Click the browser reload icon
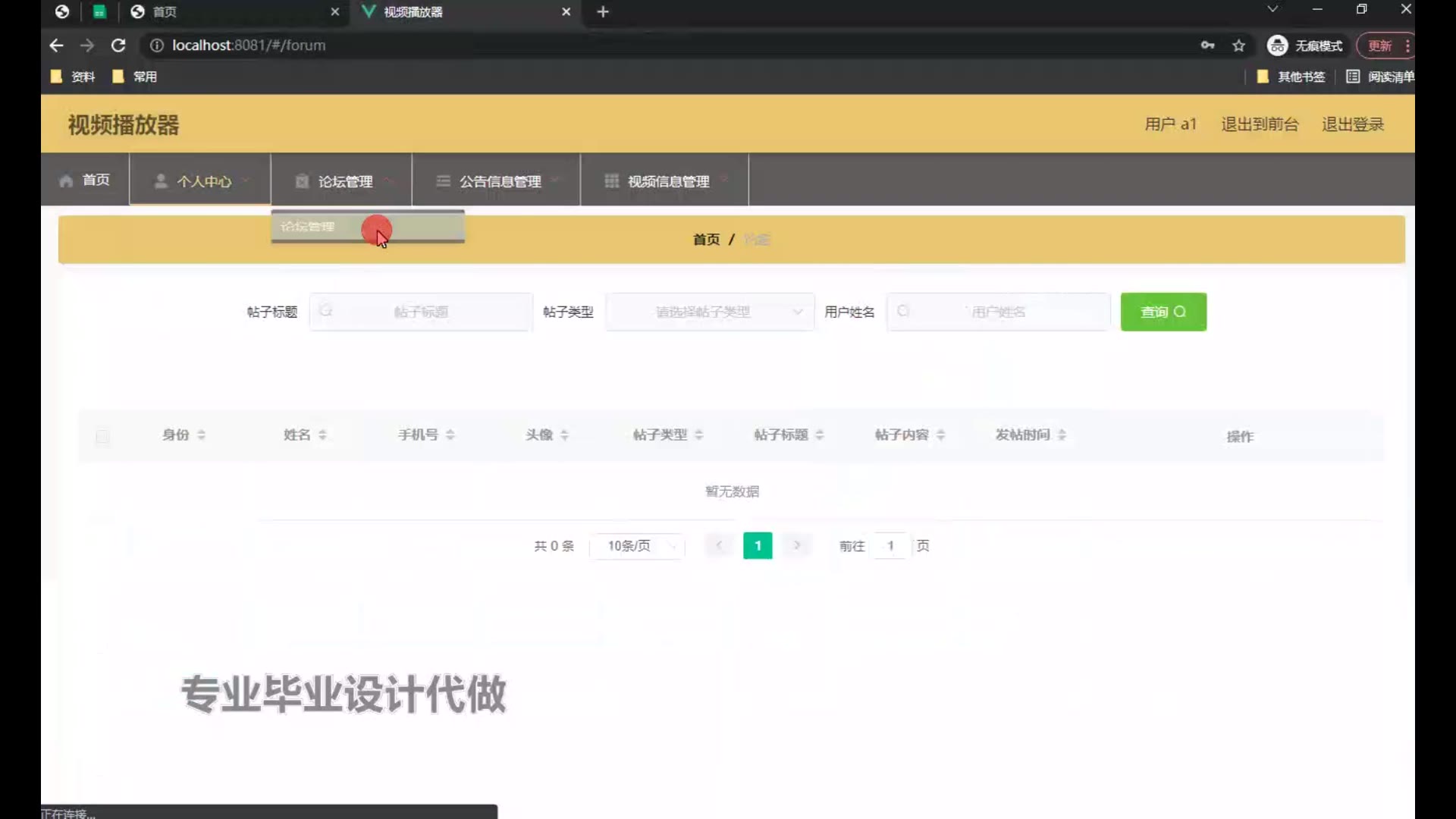This screenshot has height=819, width=1456. (x=118, y=45)
